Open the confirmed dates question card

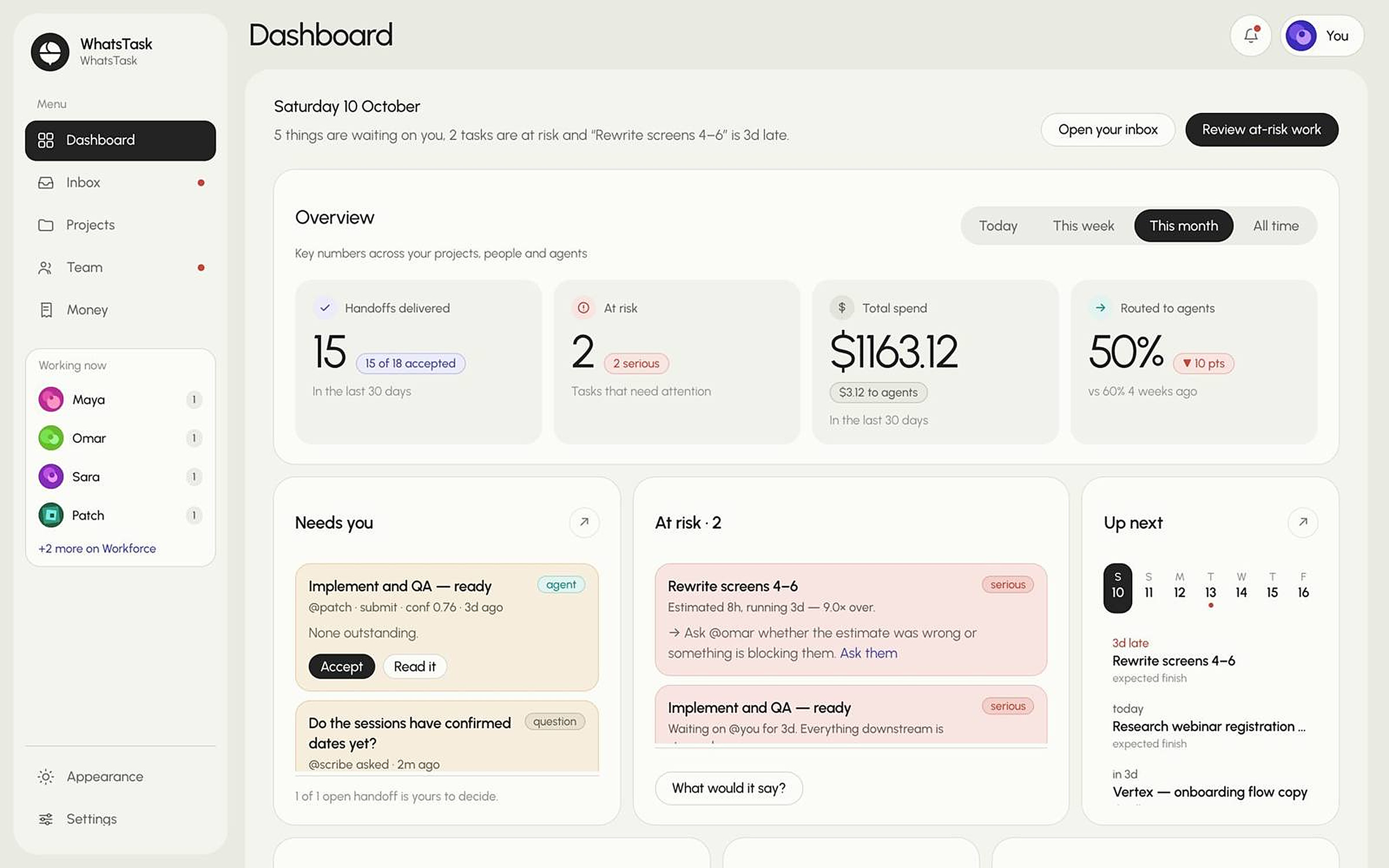pos(447,737)
